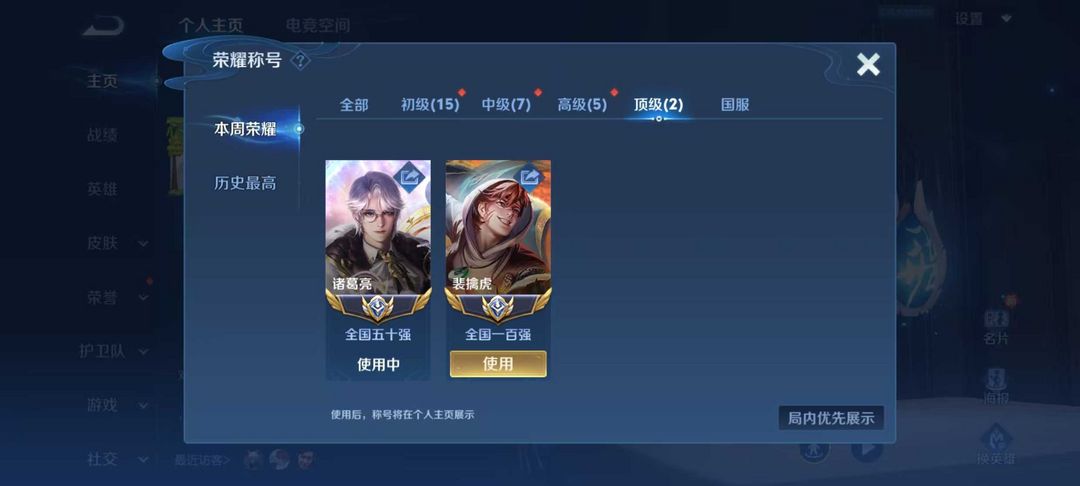Image resolution: width=1080 pixels, height=486 pixels.
Task: Expand the 护卫队 sidebar menu
Action: [x=114, y=351]
